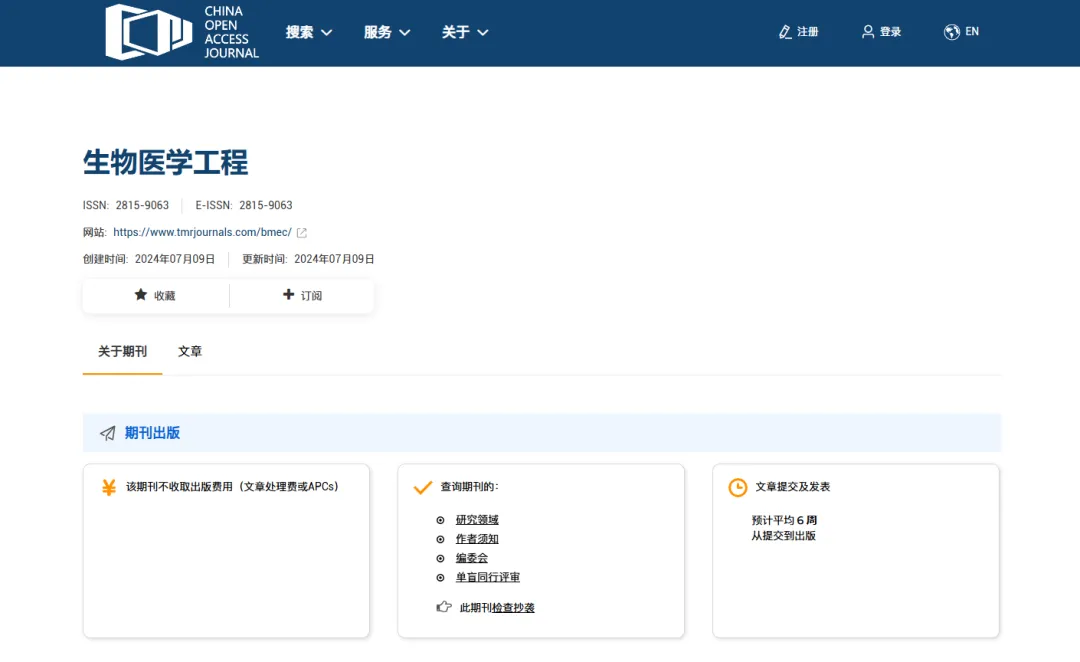Click the star icon in 收藏 button
This screenshot has width=1080, height=662.
point(141,295)
